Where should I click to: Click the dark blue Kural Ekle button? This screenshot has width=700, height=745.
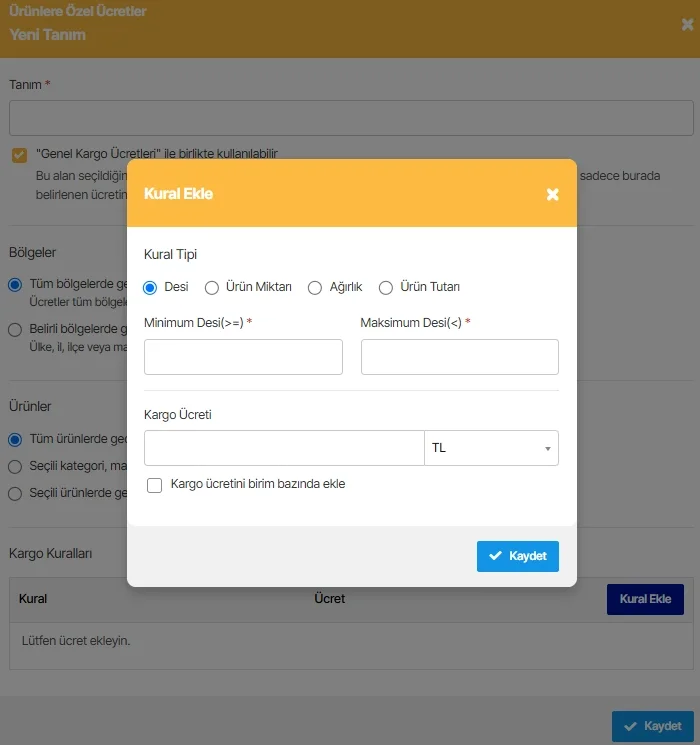point(645,599)
